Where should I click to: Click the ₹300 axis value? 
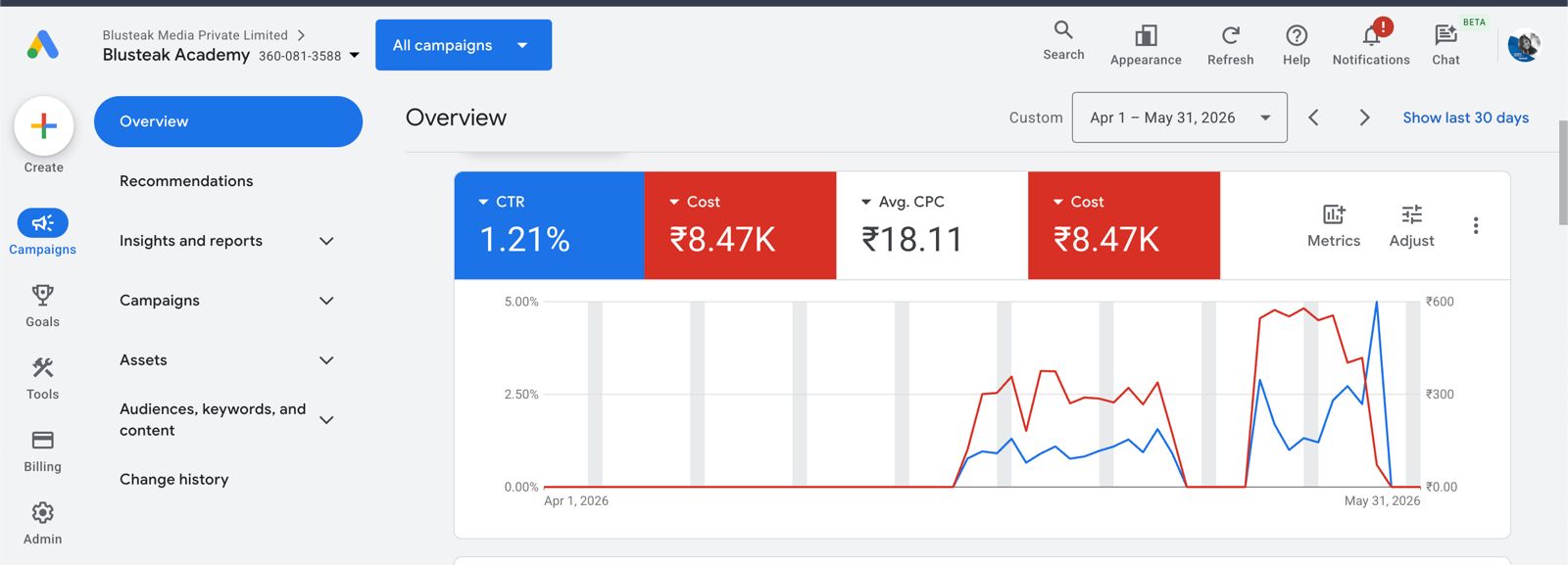[1440, 395]
